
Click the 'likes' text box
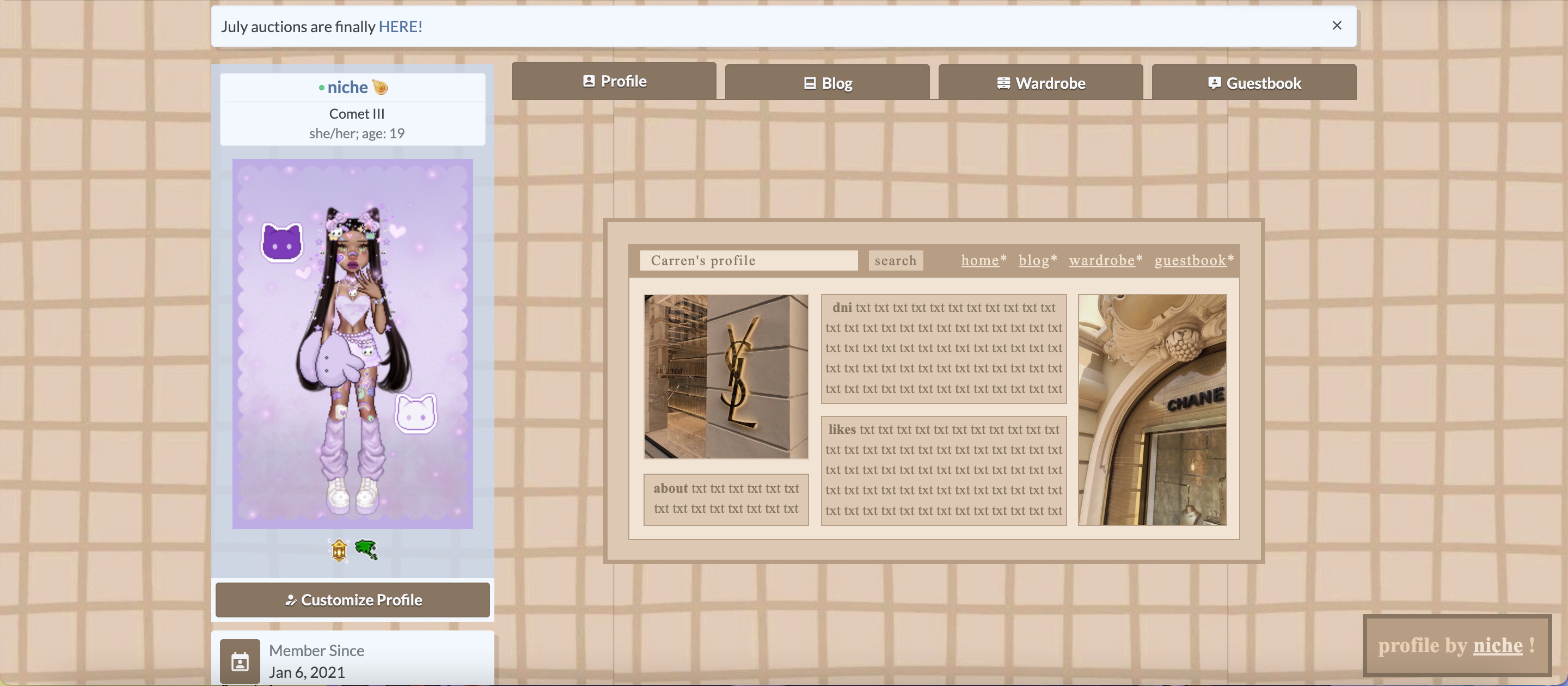944,470
